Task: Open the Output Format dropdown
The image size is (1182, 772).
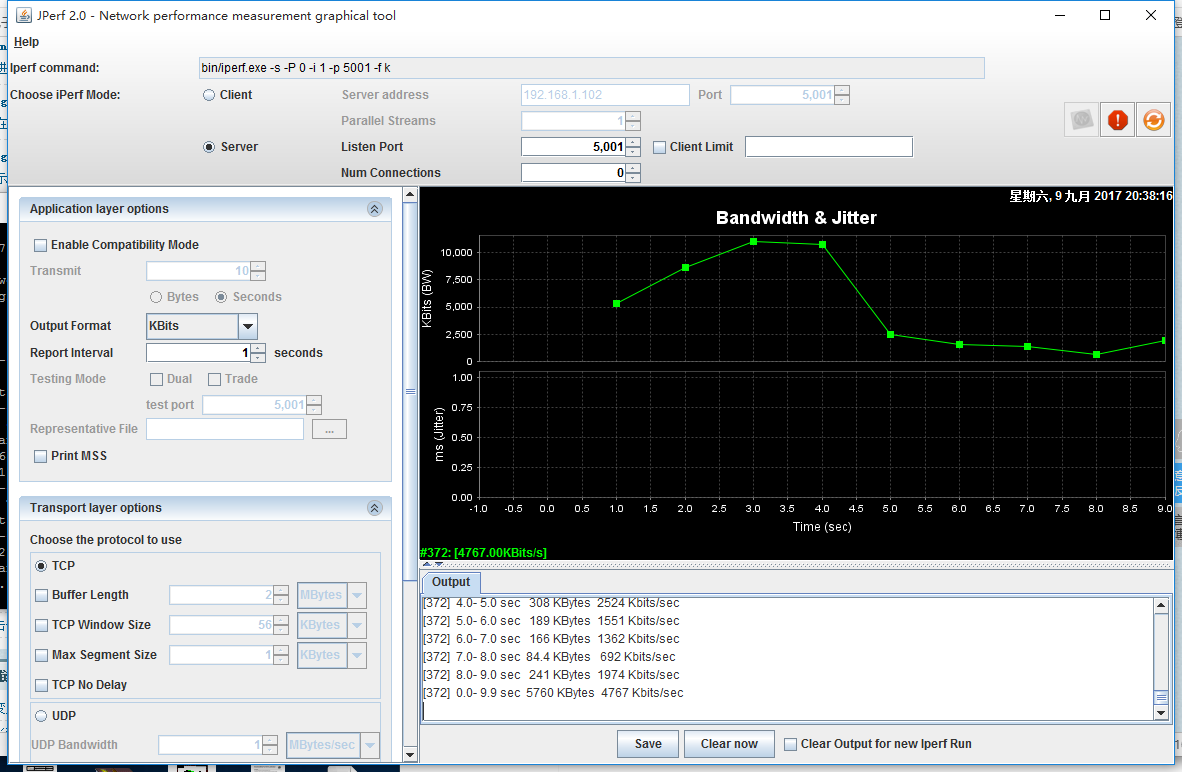Action: point(248,326)
